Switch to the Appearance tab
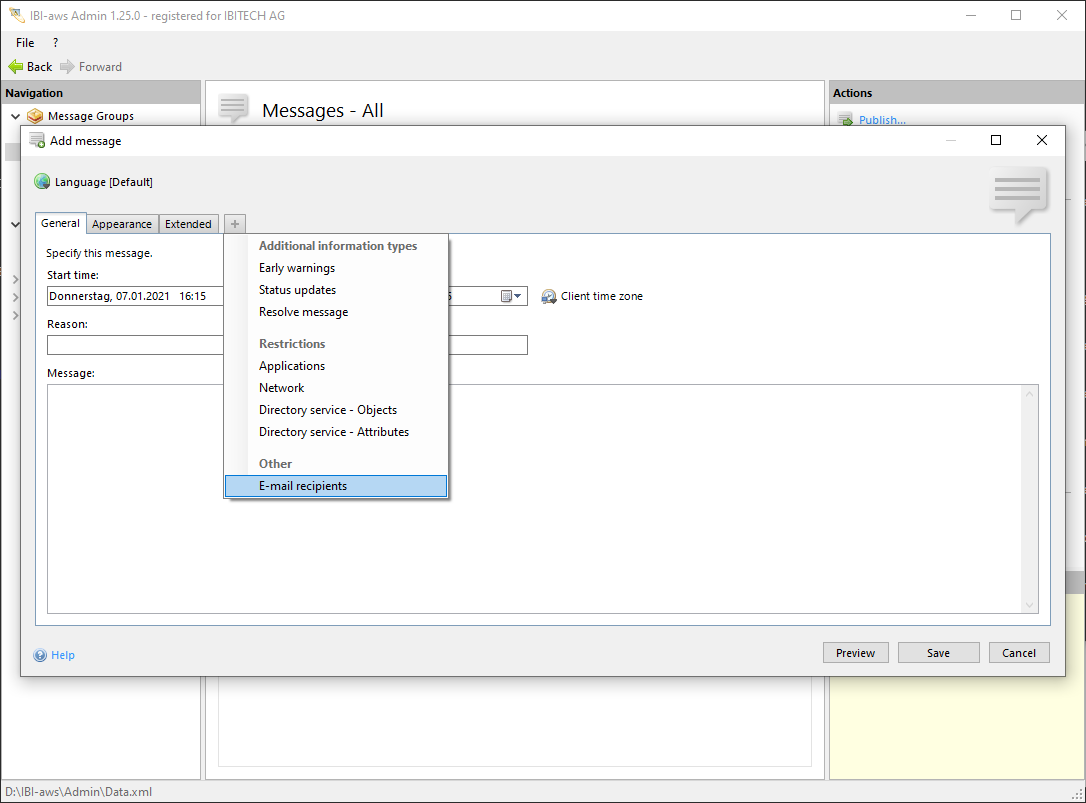This screenshot has height=803, width=1086. point(122,224)
